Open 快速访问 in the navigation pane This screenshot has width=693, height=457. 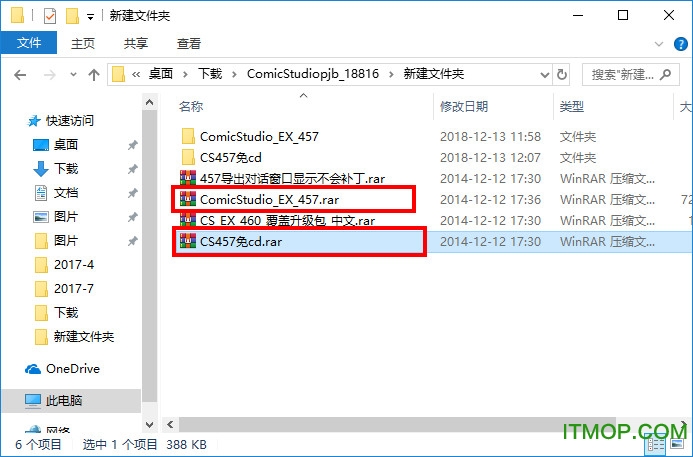[69, 120]
